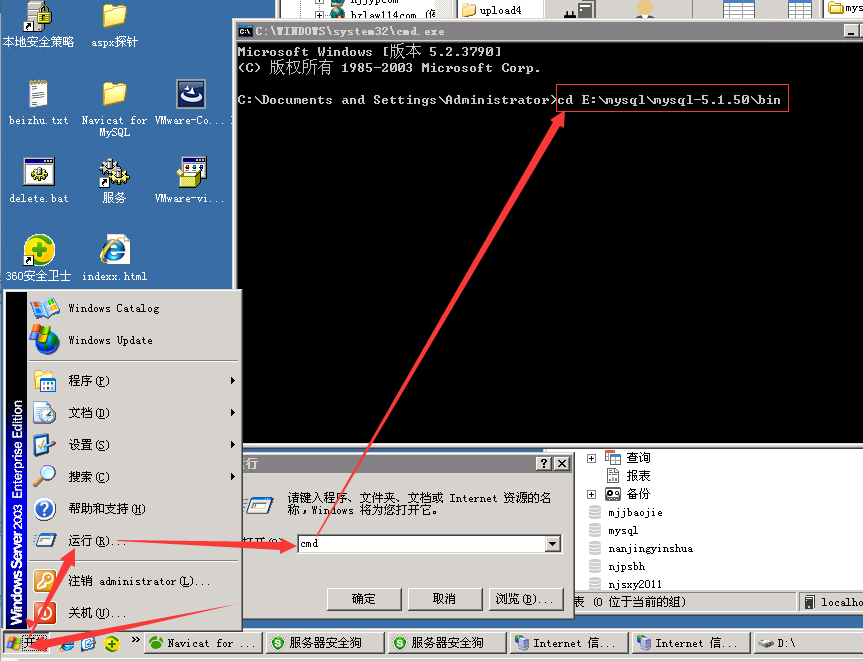Switch to first 服务器安全狗 taskbar button
The image size is (863, 661).
pos(325,643)
